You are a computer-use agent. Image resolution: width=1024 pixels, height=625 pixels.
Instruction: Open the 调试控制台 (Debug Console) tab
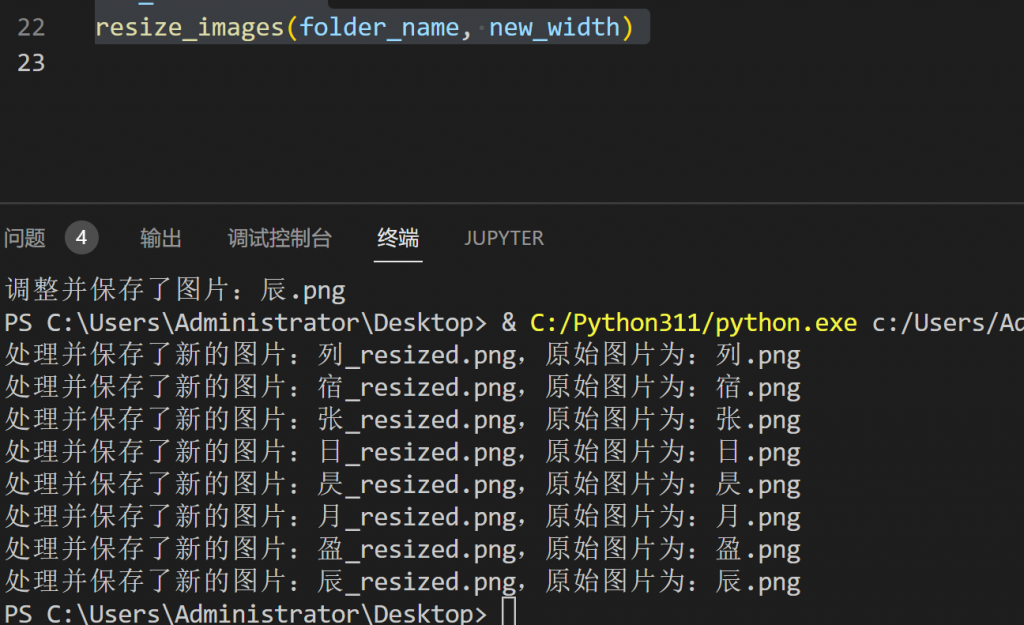(x=280, y=238)
